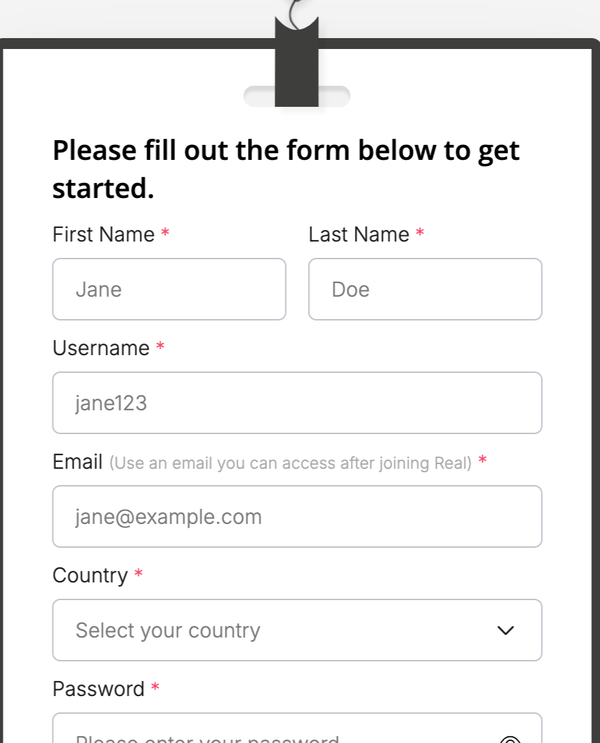The height and width of the screenshot is (743, 600).
Task: Click the Country label text
Action: tap(89, 576)
